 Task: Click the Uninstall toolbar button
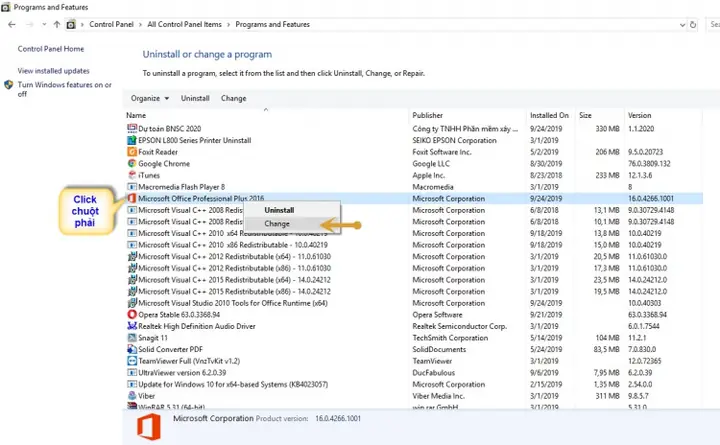(195, 98)
